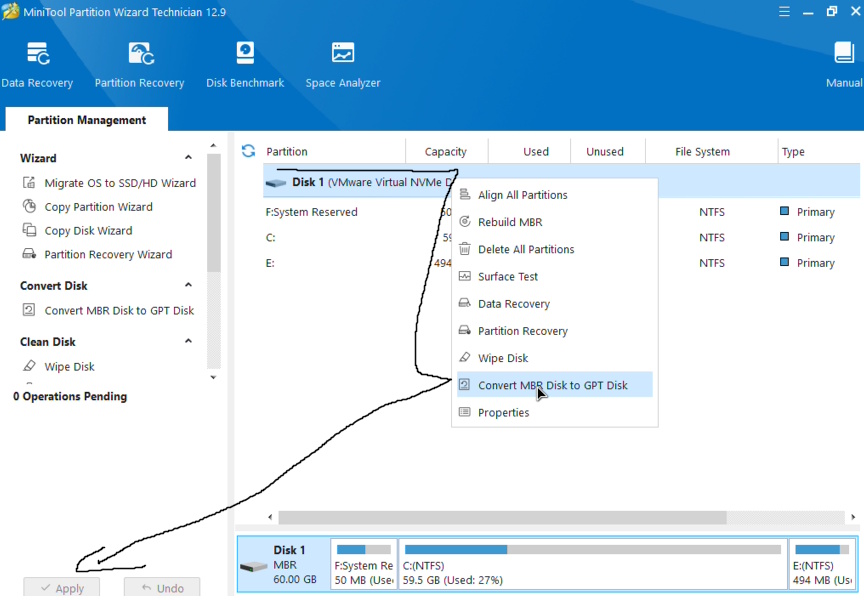
Task: Sort by File System column header
Action: pos(702,152)
